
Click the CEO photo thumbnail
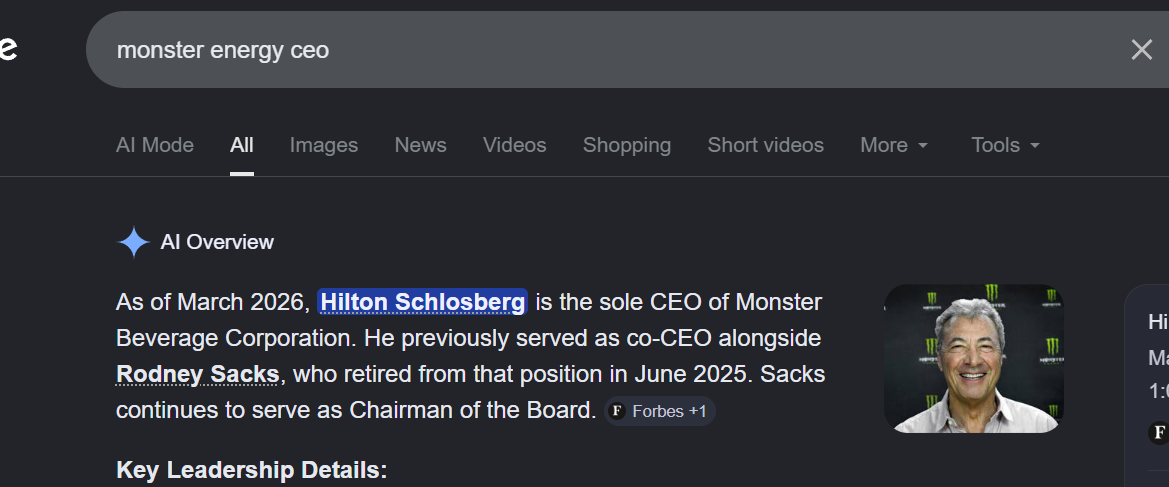pos(973,358)
